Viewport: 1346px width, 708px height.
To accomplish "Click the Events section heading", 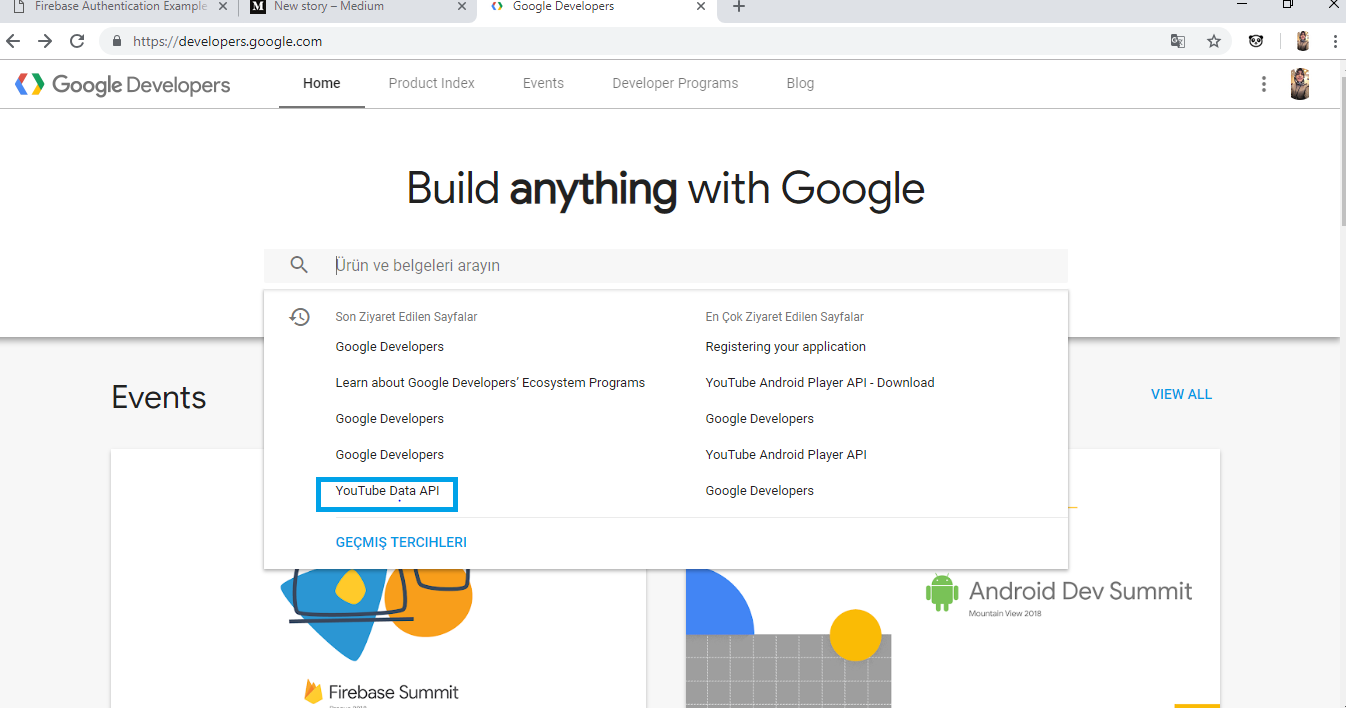I will coord(159,398).
